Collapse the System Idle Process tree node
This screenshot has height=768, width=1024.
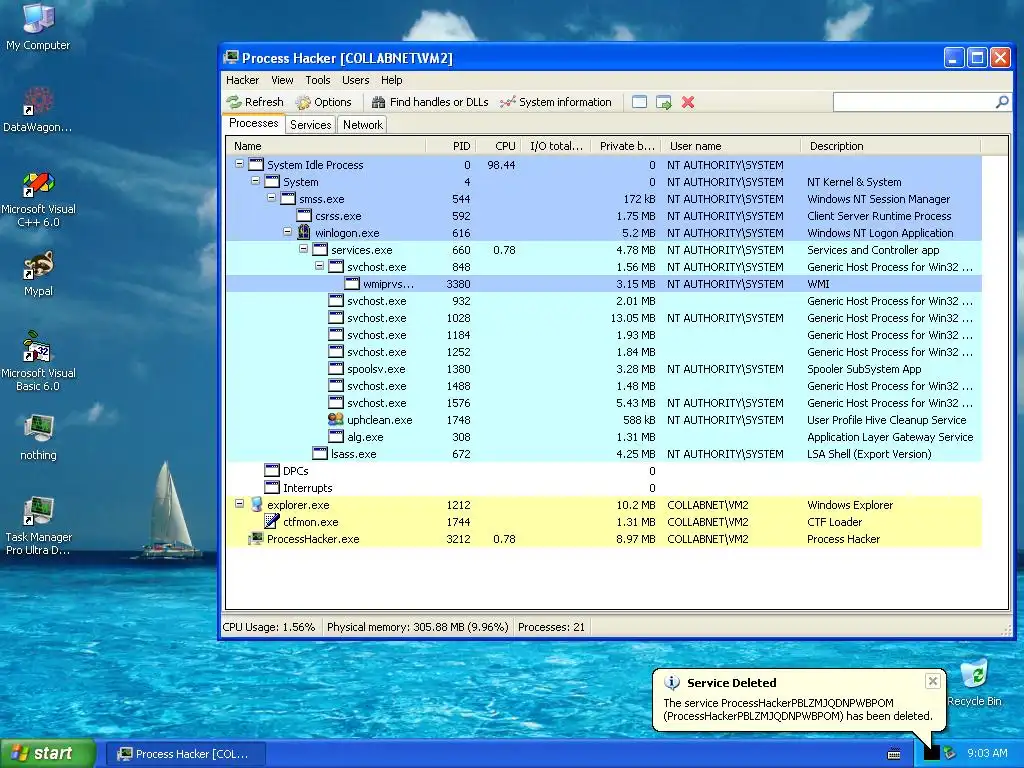(x=240, y=165)
